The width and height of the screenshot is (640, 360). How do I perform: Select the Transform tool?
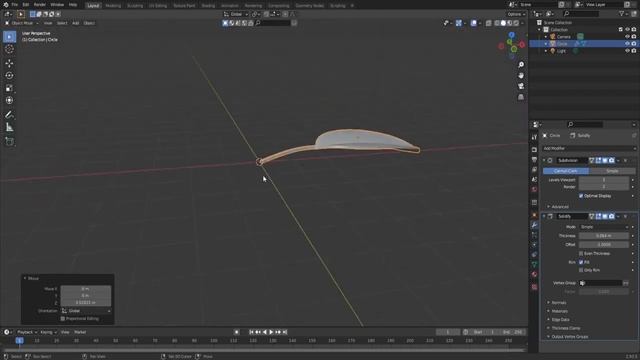(x=9, y=100)
